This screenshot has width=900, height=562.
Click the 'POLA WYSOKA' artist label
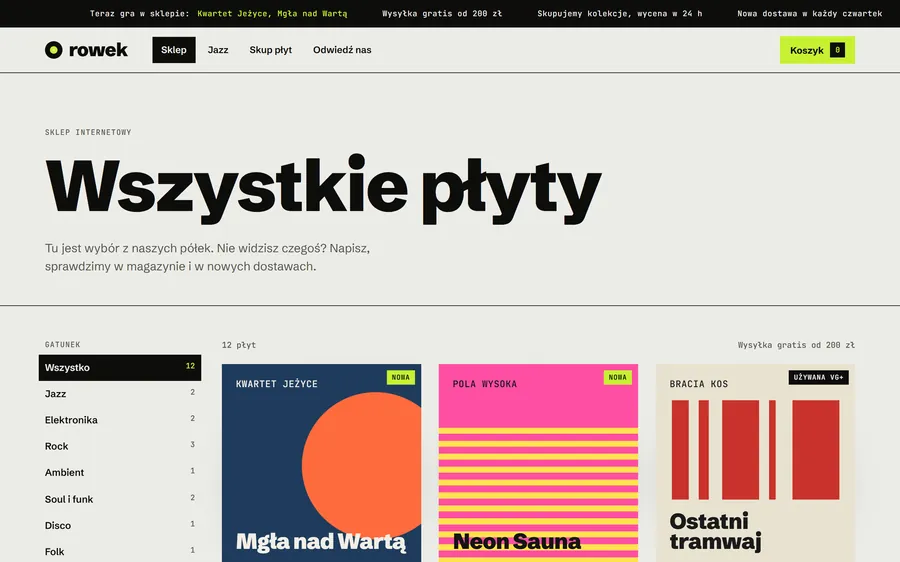[x=484, y=383]
